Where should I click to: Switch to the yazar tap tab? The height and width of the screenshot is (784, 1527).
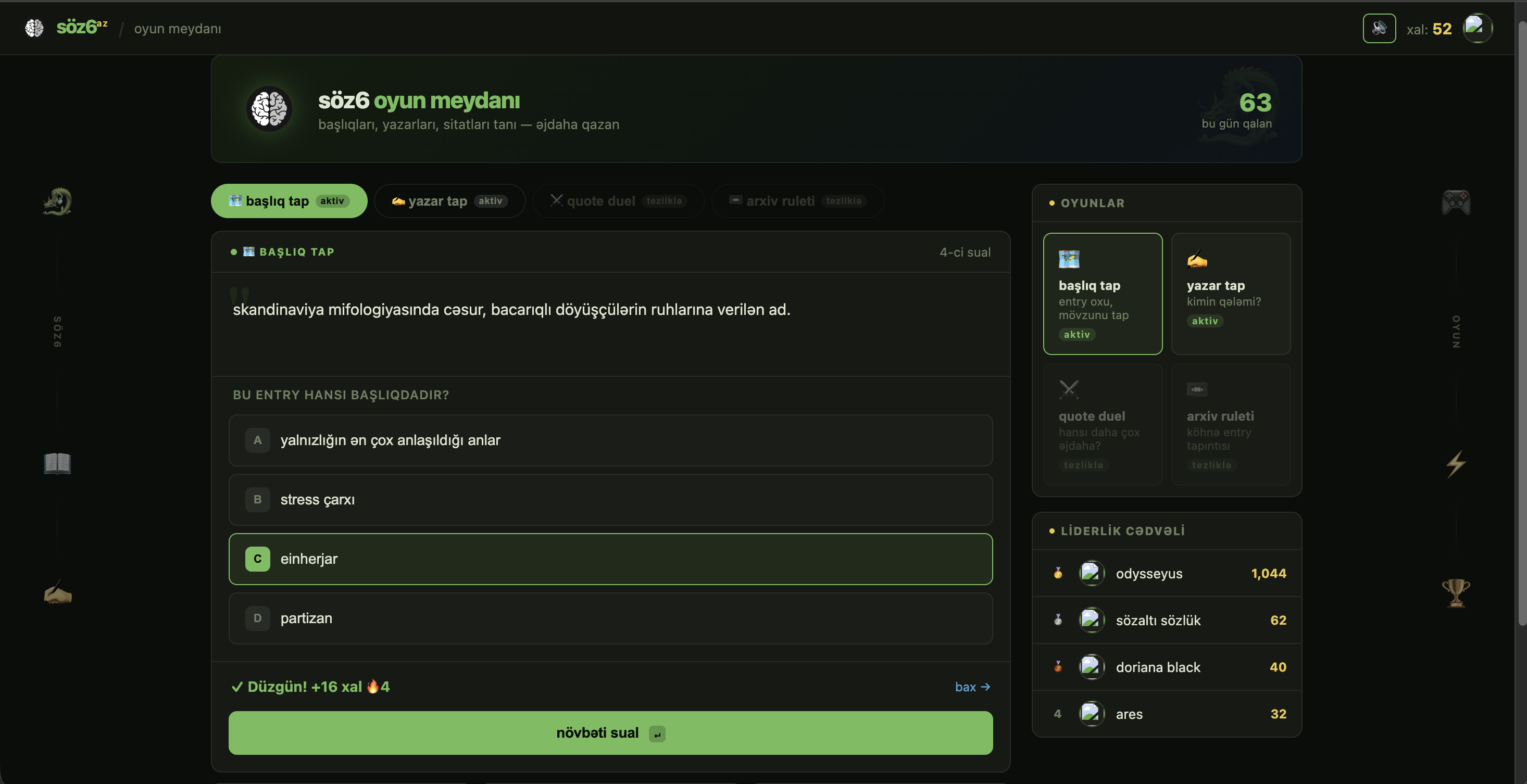coord(449,201)
